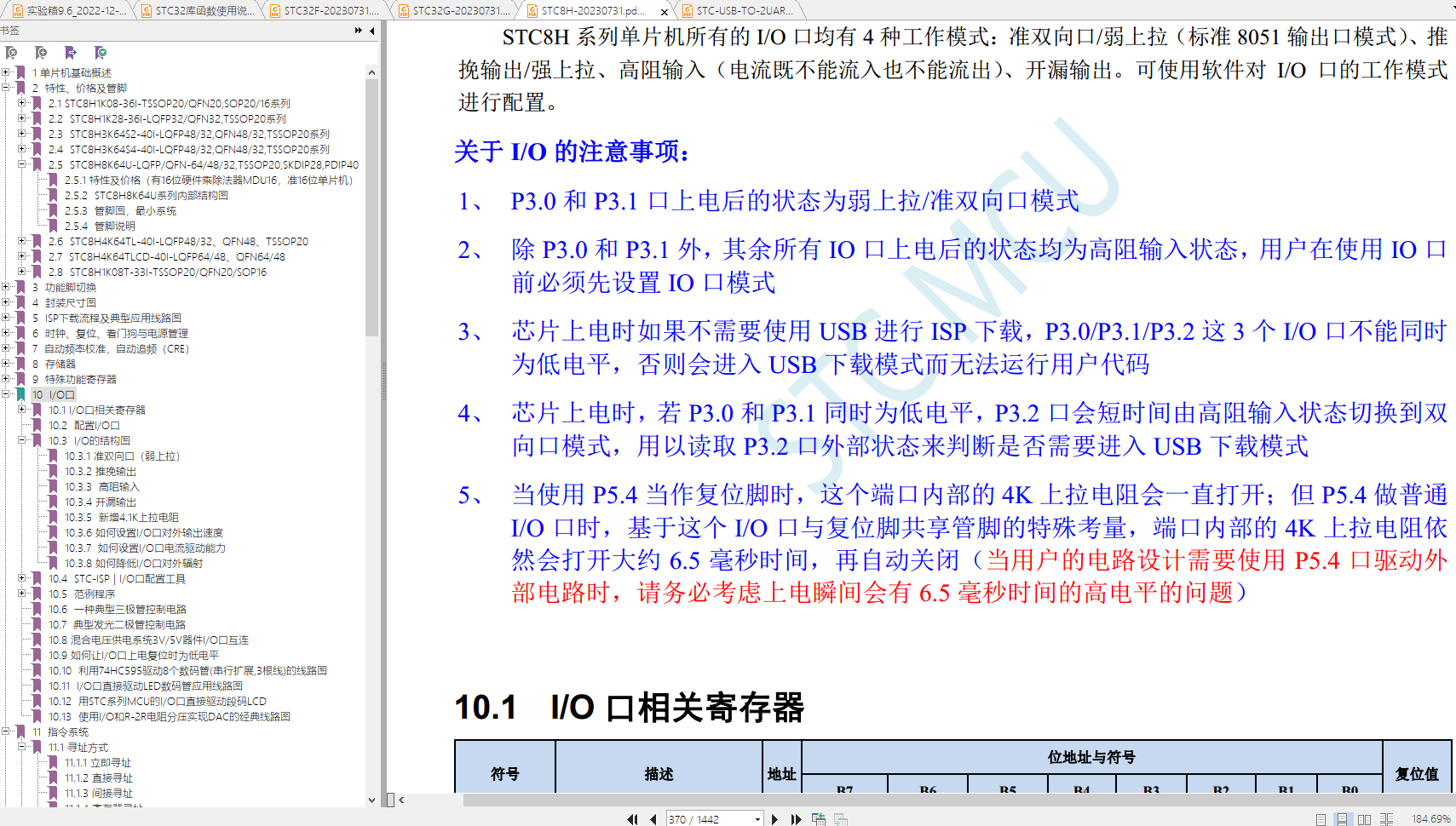This screenshot has width=1456, height=826.
Task: Close the STC8H-20230731.pdf tab
Action: pyautogui.click(x=665, y=11)
